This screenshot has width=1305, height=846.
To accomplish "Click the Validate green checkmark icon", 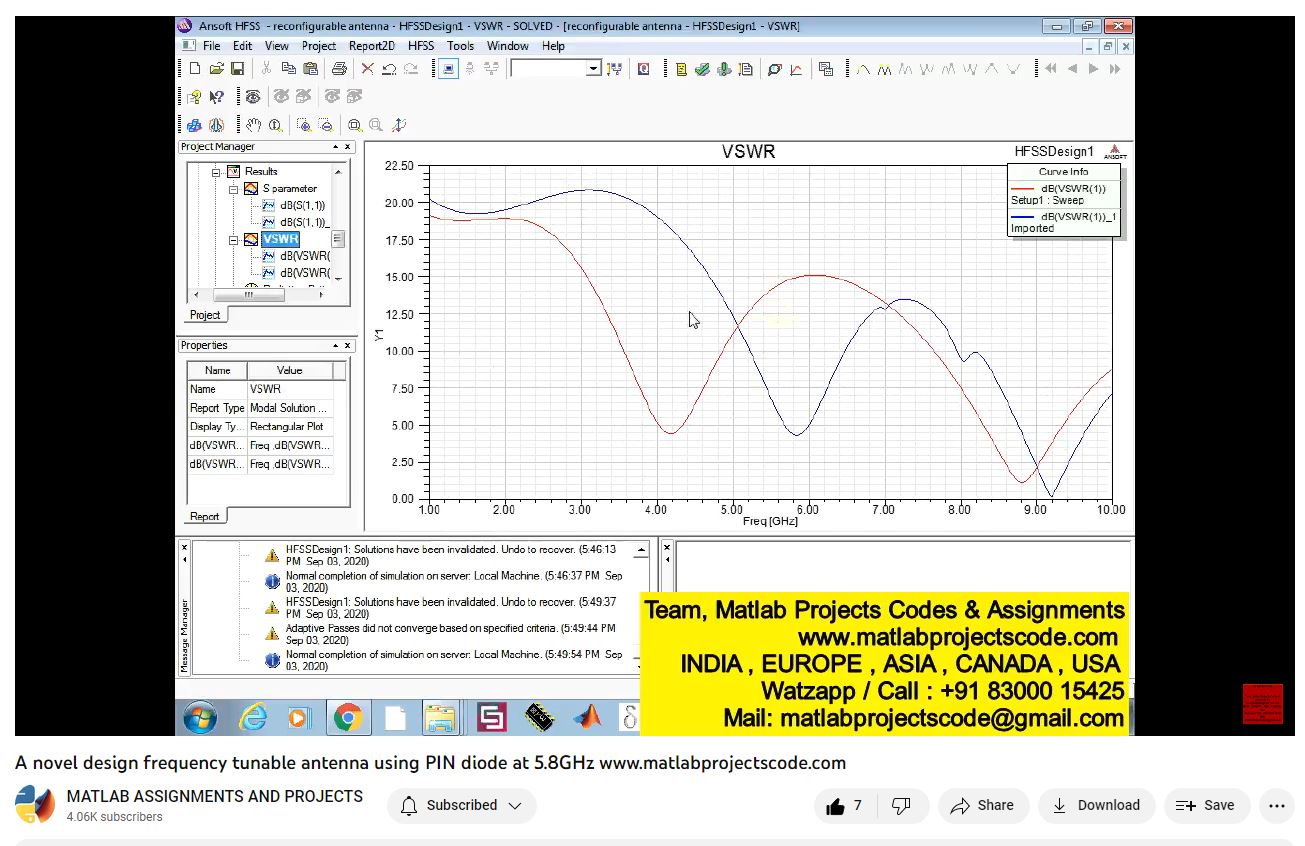I will tap(703, 69).
